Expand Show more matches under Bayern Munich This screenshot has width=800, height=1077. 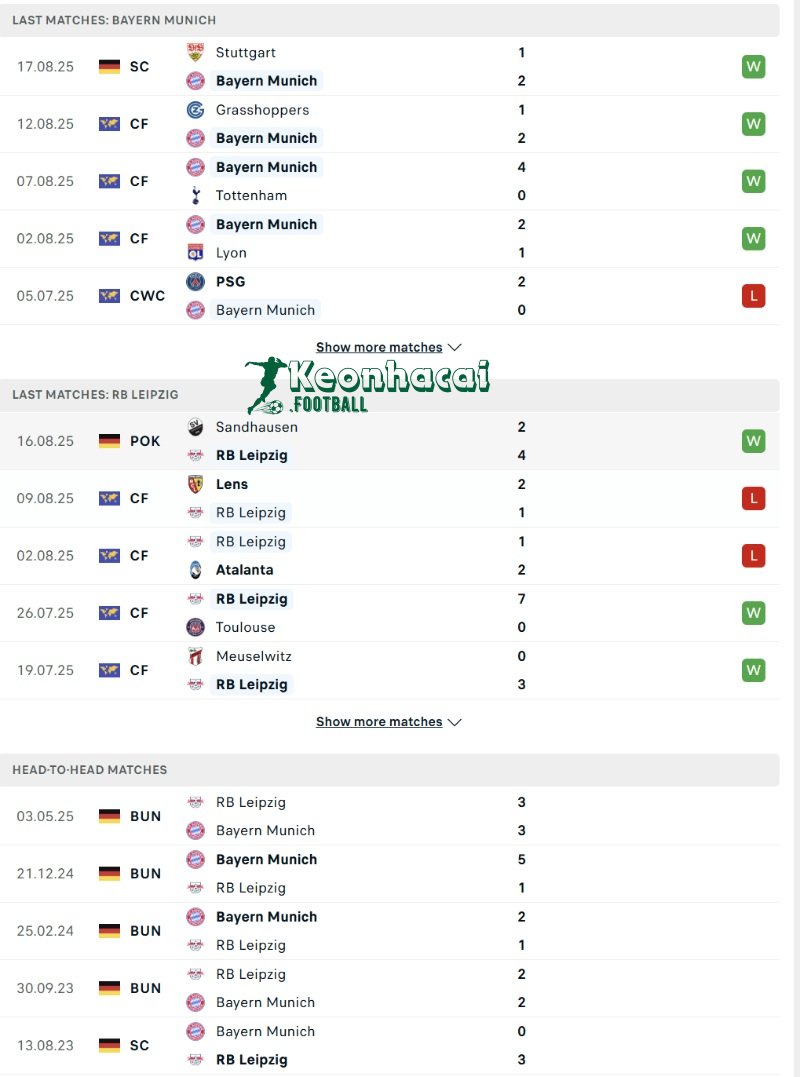(x=378, y=347)
